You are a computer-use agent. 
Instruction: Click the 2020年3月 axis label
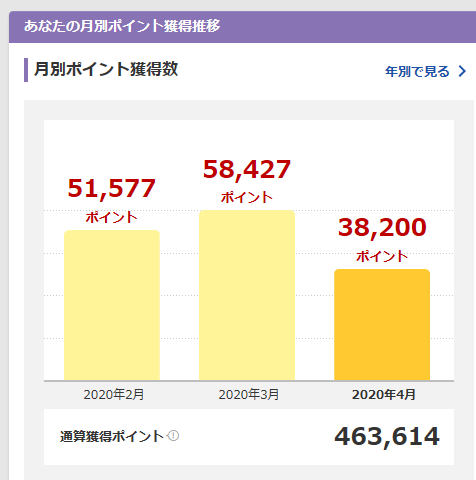(x=249, y=395)
